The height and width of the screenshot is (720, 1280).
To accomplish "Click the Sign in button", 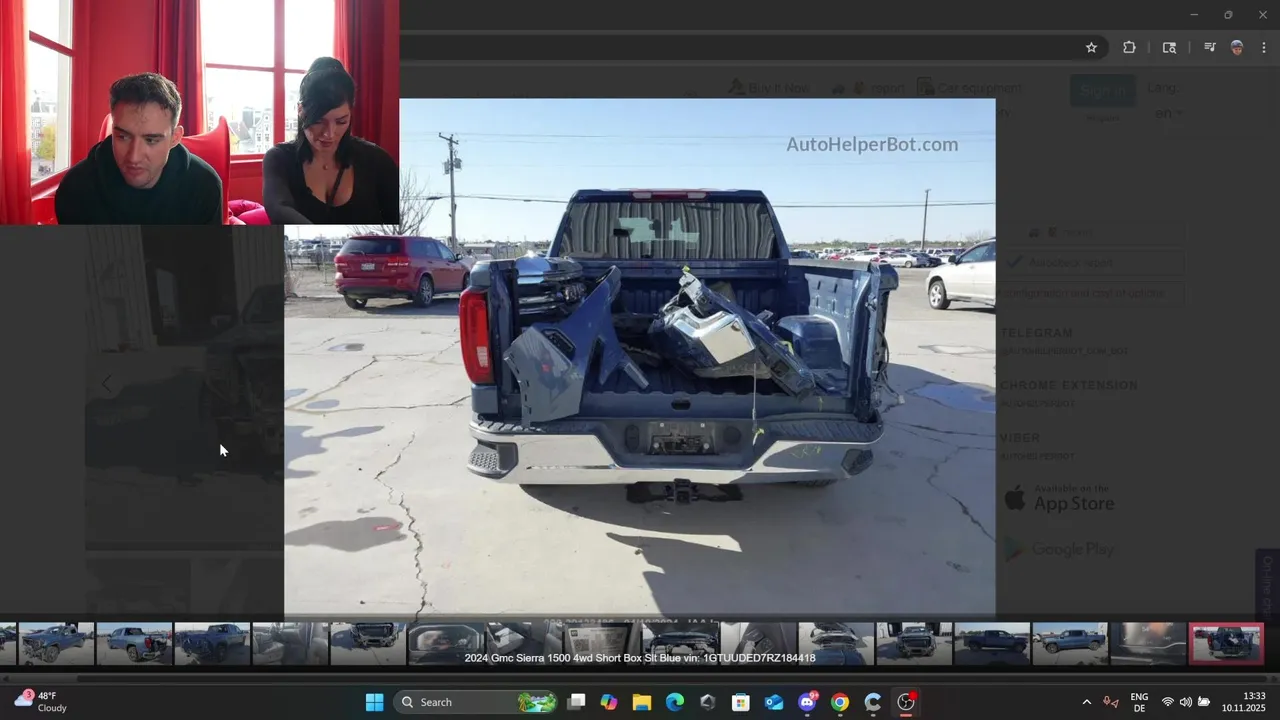I will pyautogui.click(x=1103, y=90).
